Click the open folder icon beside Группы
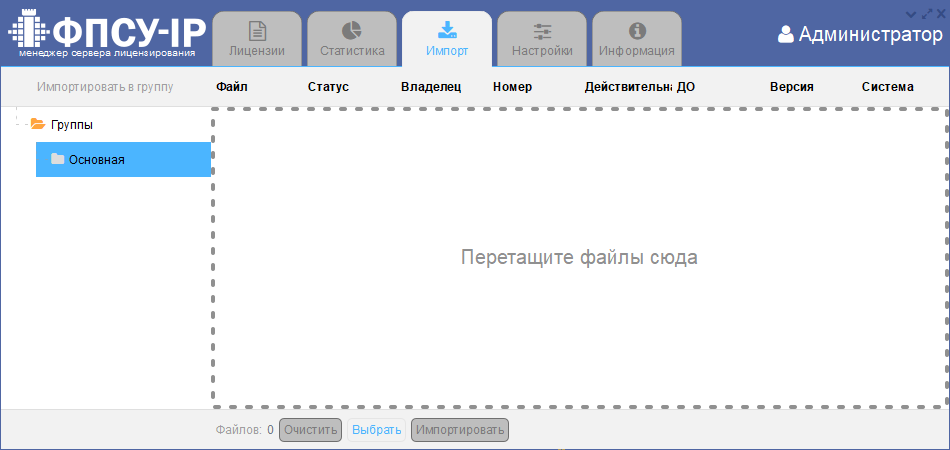950x450 pixels. point(38,125)
